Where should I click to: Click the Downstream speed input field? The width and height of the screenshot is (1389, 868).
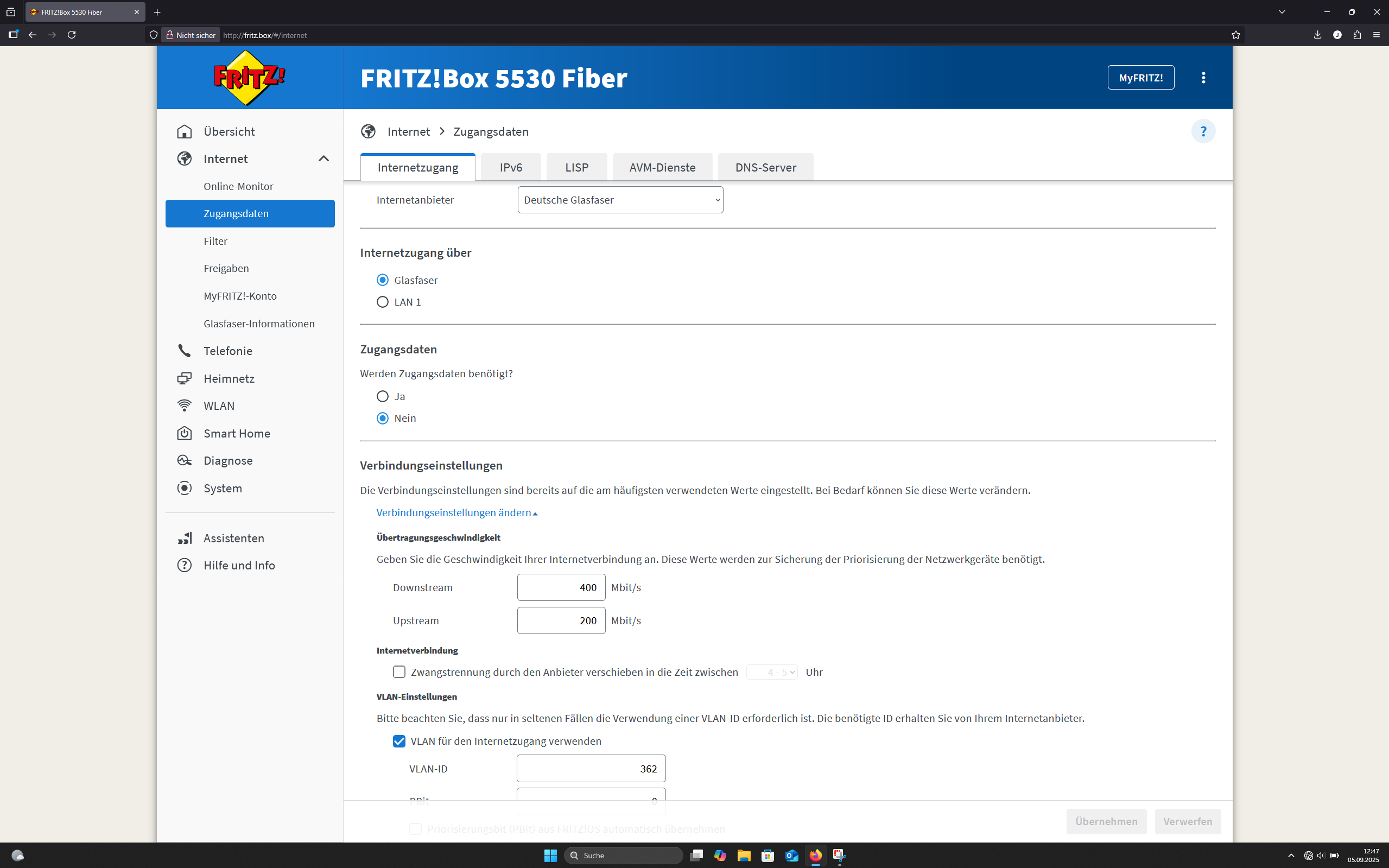point(561,587)
